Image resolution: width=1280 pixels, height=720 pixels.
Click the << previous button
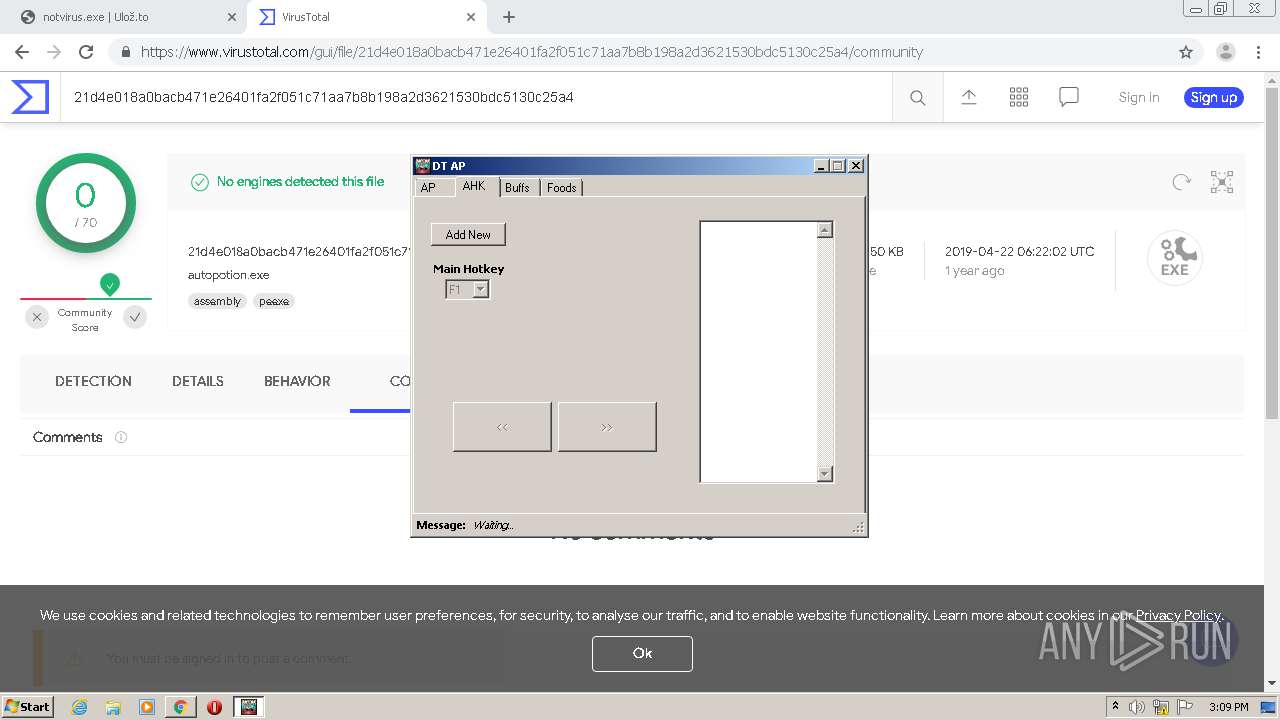point(502,427)
